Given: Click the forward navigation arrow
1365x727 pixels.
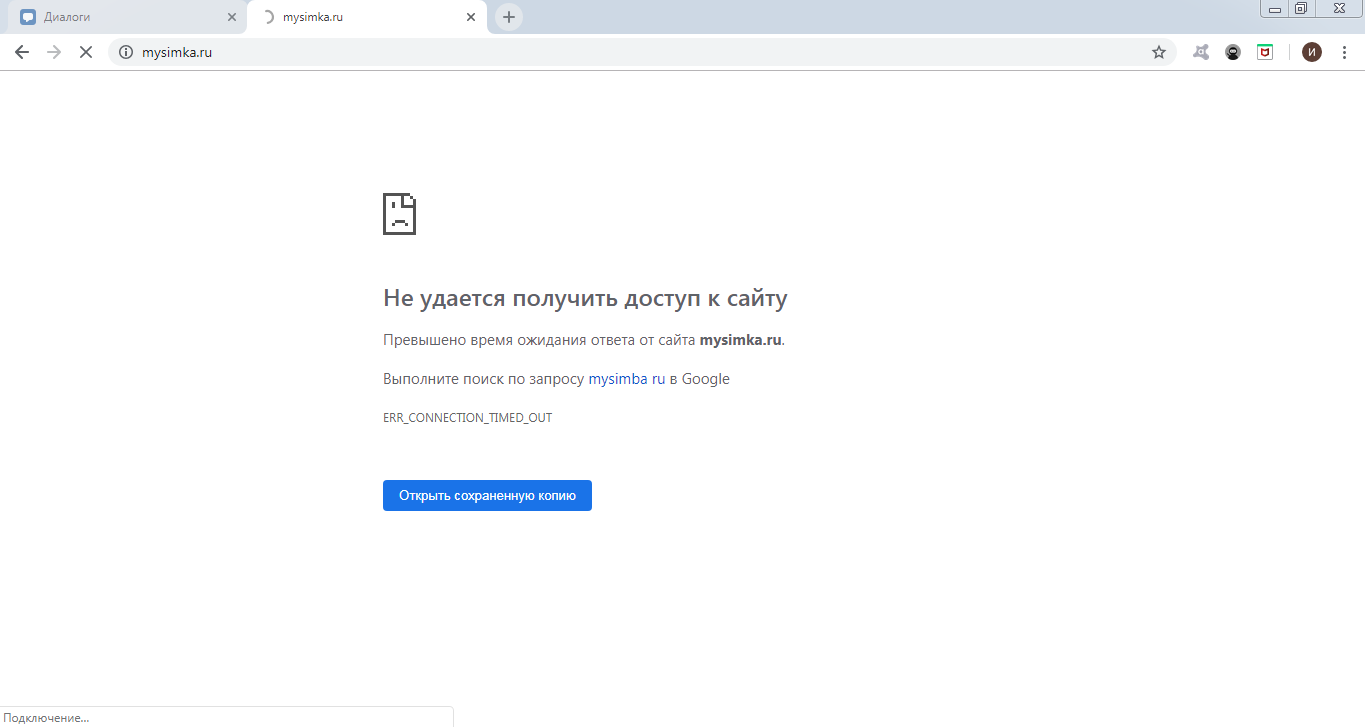Looking at the screenshot, I should click(54, 52).
